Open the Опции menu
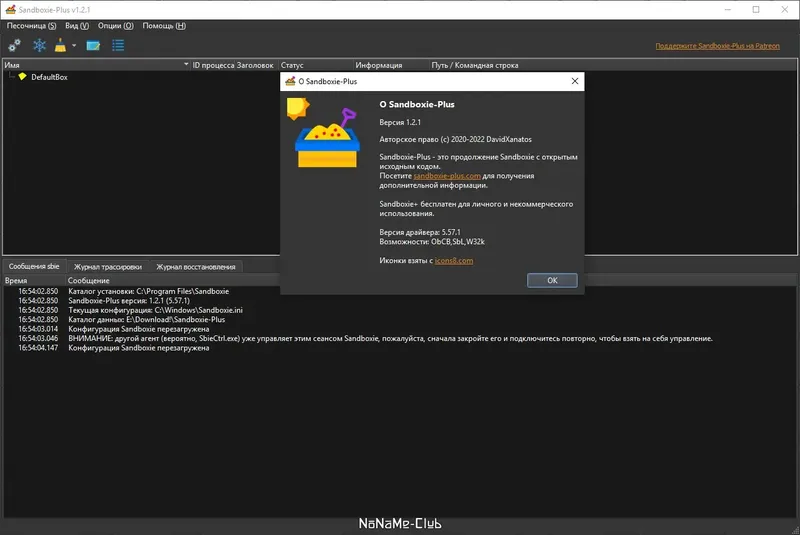Screen dimensions: 800x535 (115, 26)
